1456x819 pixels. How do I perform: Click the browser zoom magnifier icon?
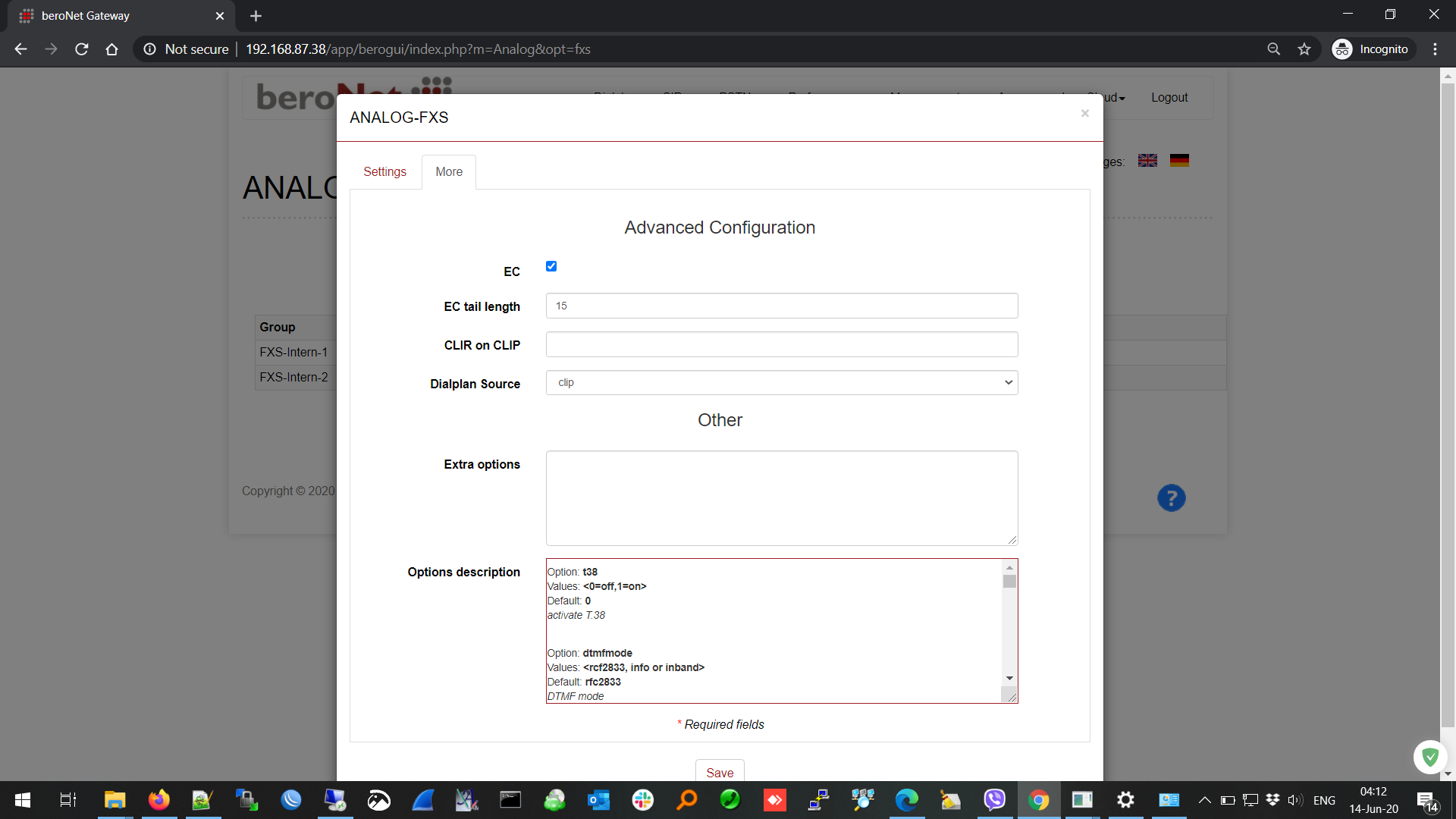click(1273, 49)
